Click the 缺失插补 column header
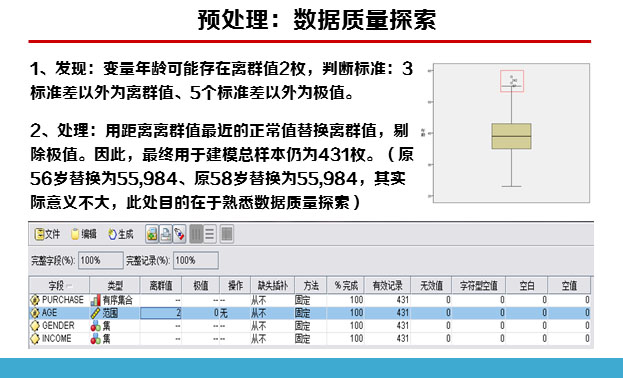The height and width of the screenshot is (378, 623). (273, 285)
